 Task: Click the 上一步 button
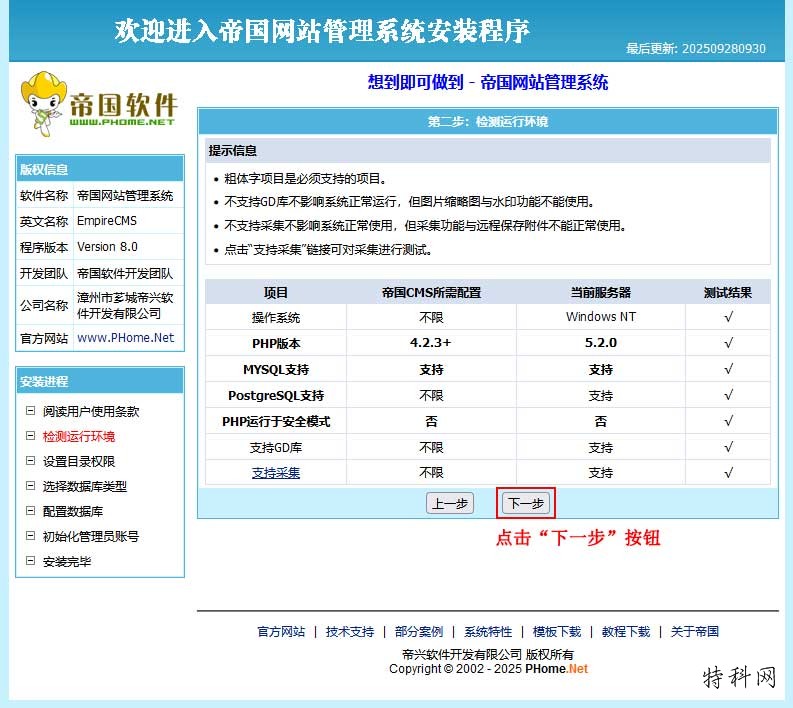pyautogui.click(x=450, y=503)
